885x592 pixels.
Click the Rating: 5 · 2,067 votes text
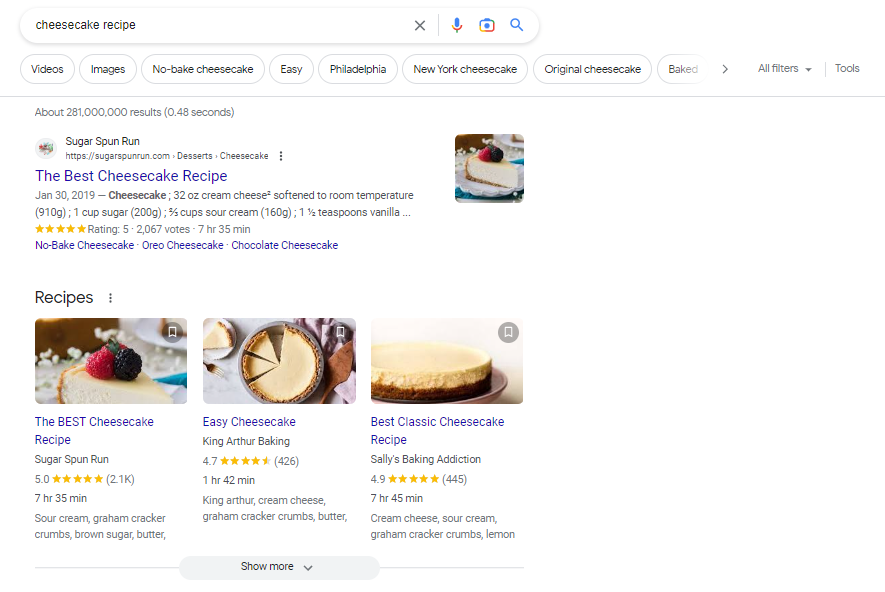[139, 230]
